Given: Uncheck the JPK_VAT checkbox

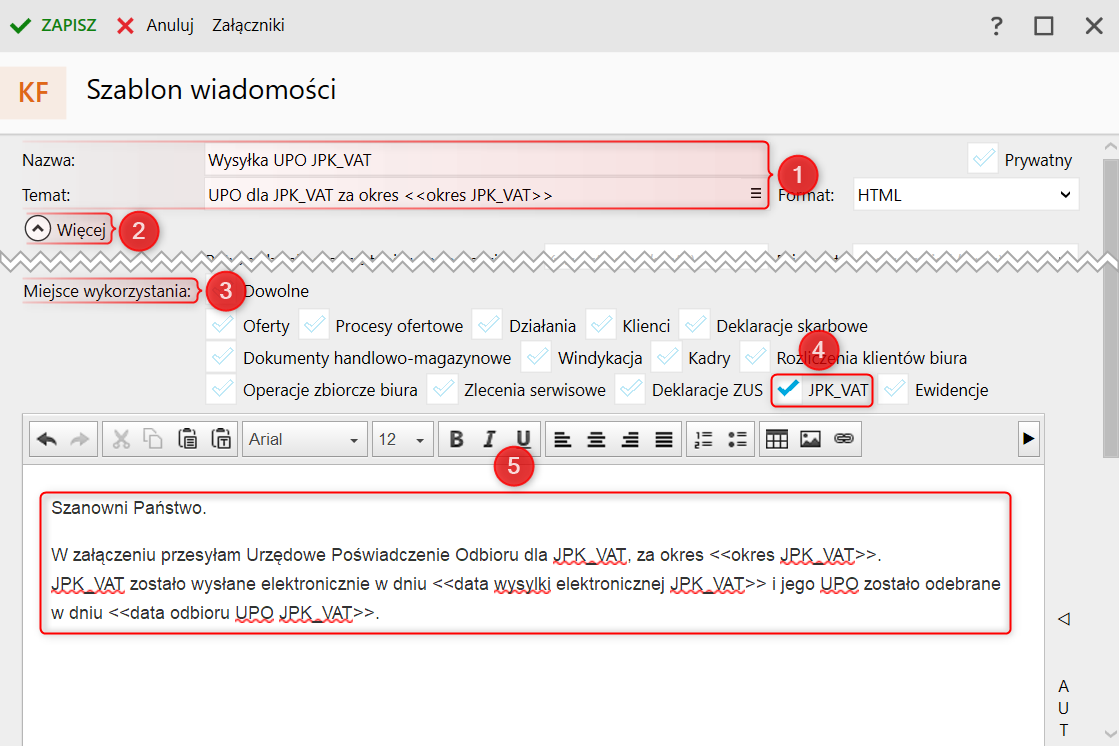Looking at the screenshot, I should click(x=788, y=389).
